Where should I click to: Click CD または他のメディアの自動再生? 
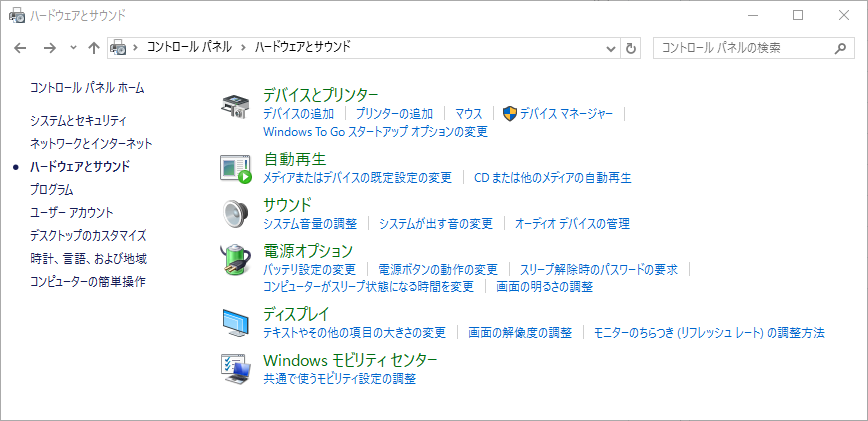point(553,178)
